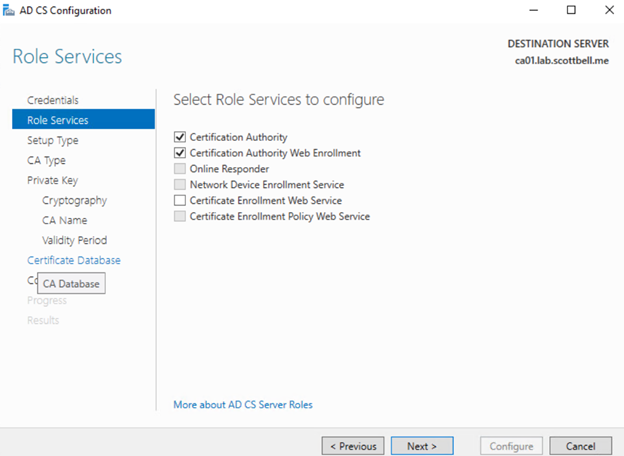Open More about AD CS Server Roles link
This screenshot has width=624, height=456.
tap(243, 405)
